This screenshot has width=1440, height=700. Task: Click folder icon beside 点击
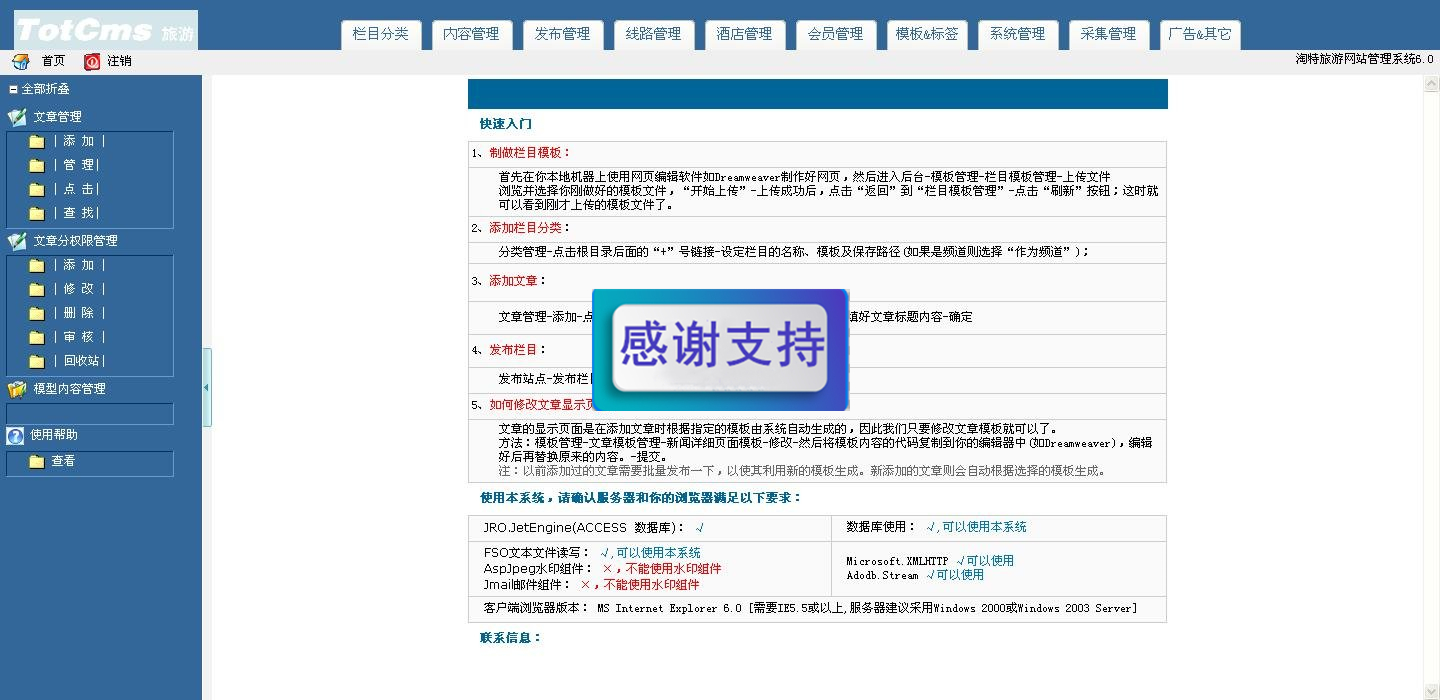[x=37, y=189]
